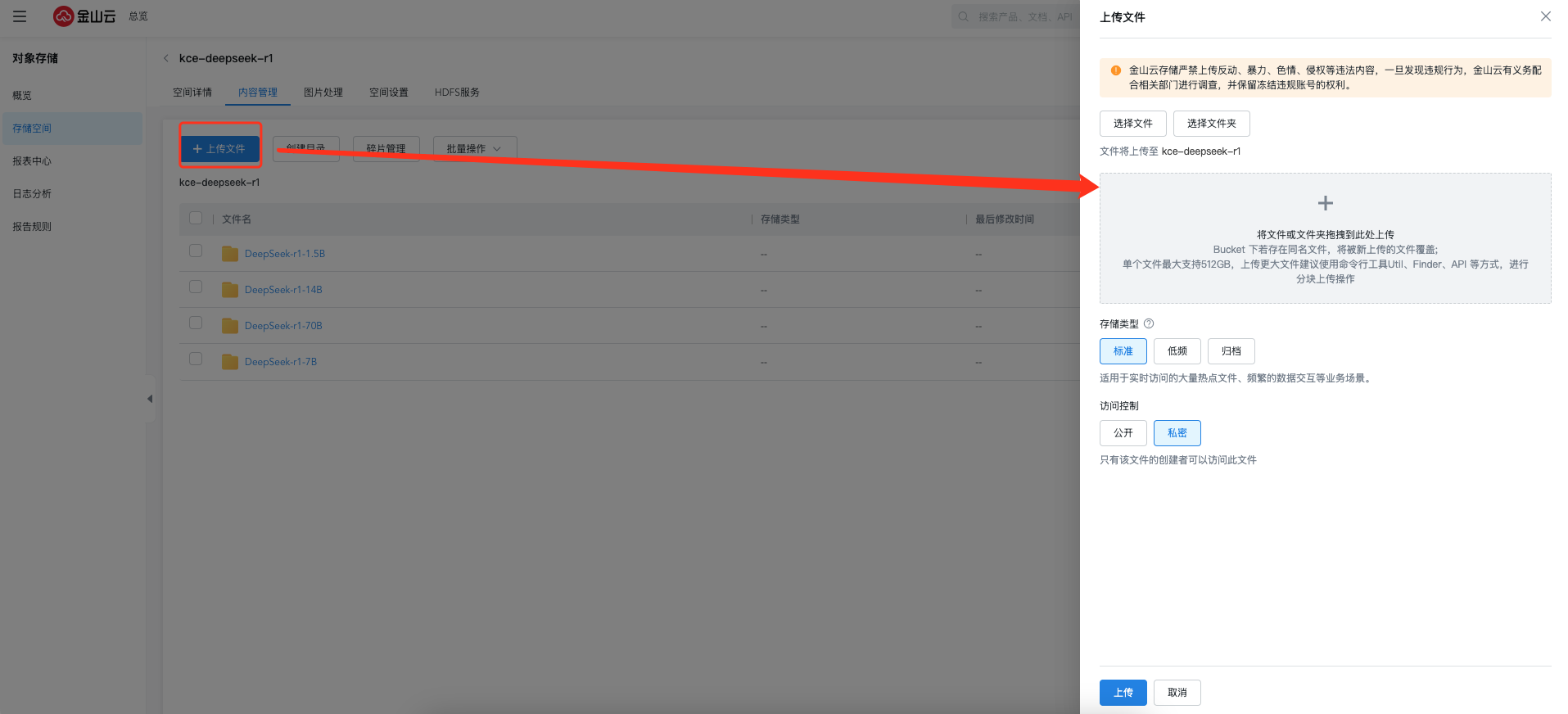Click the product search input field
1568x714 pixels.
[x=1015, y=16]
